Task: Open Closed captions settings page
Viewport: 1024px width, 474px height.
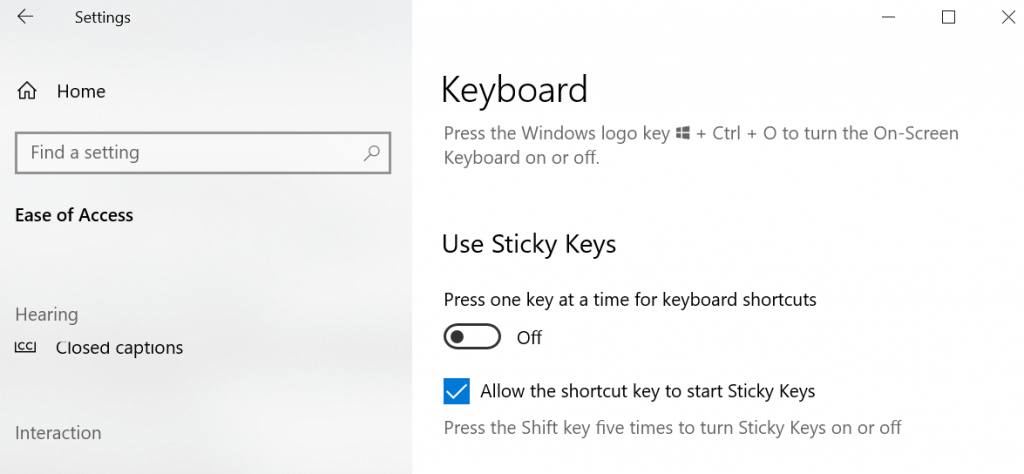Action: point(120,348)
